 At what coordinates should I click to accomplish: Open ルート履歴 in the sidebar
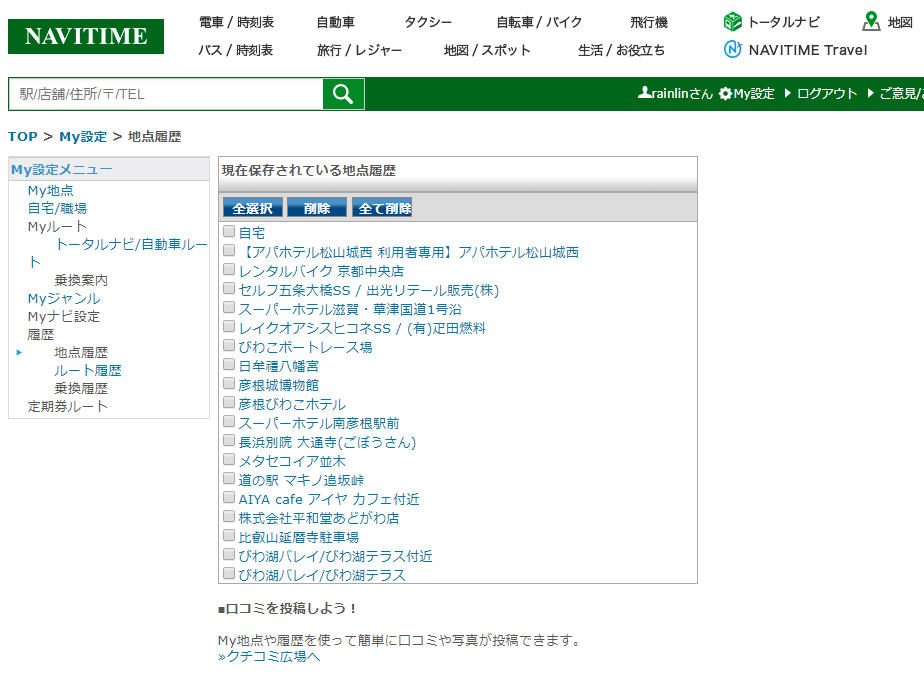[x=88, y=370]
